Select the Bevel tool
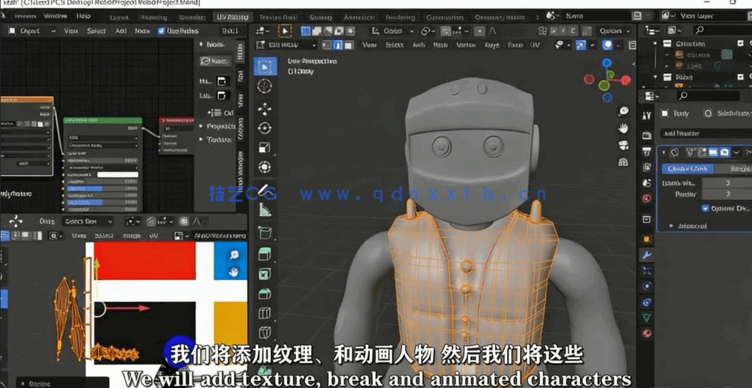The height and width of the screenshot is (388, 752). click(265, 294)
